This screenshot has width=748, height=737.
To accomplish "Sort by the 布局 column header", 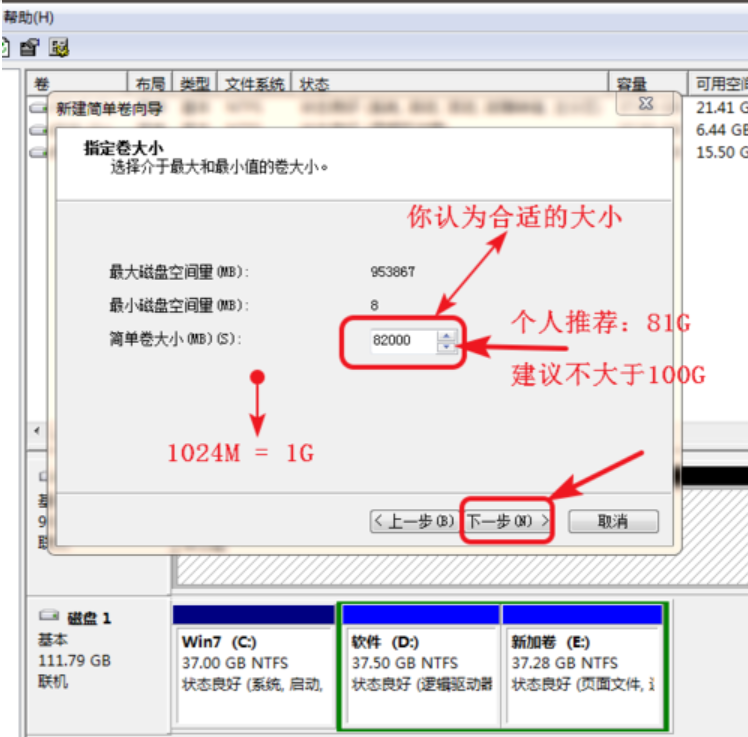I will coord(150,84).
